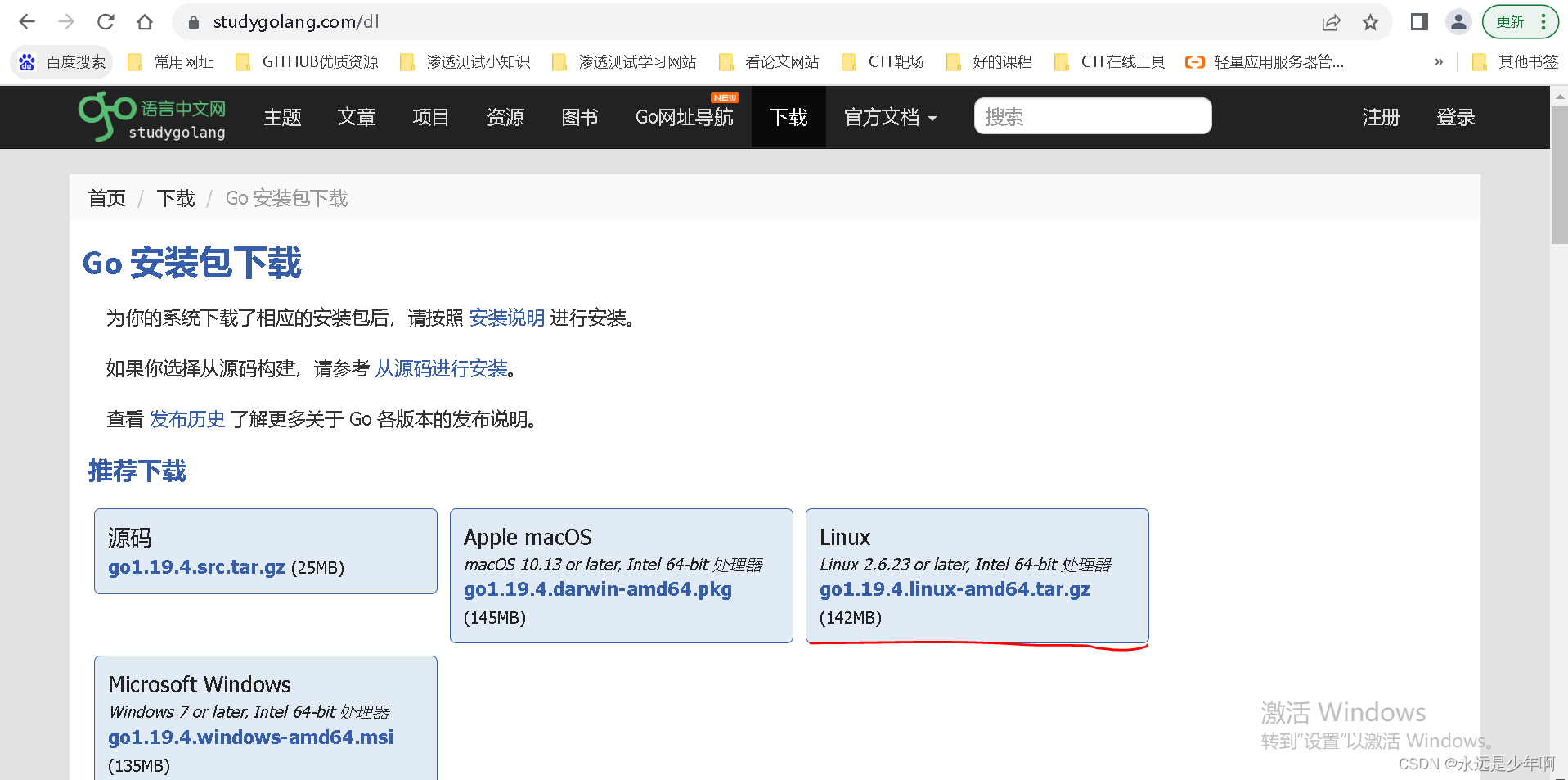Open 图书 nav item
1568x780 pixels.
[x=580, y=118]
